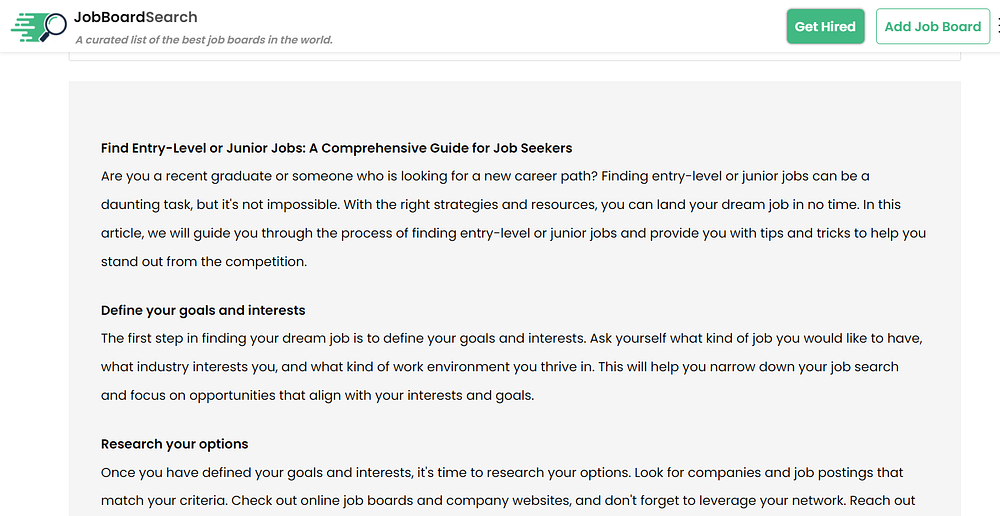Click the curated list tagline text

204,40
